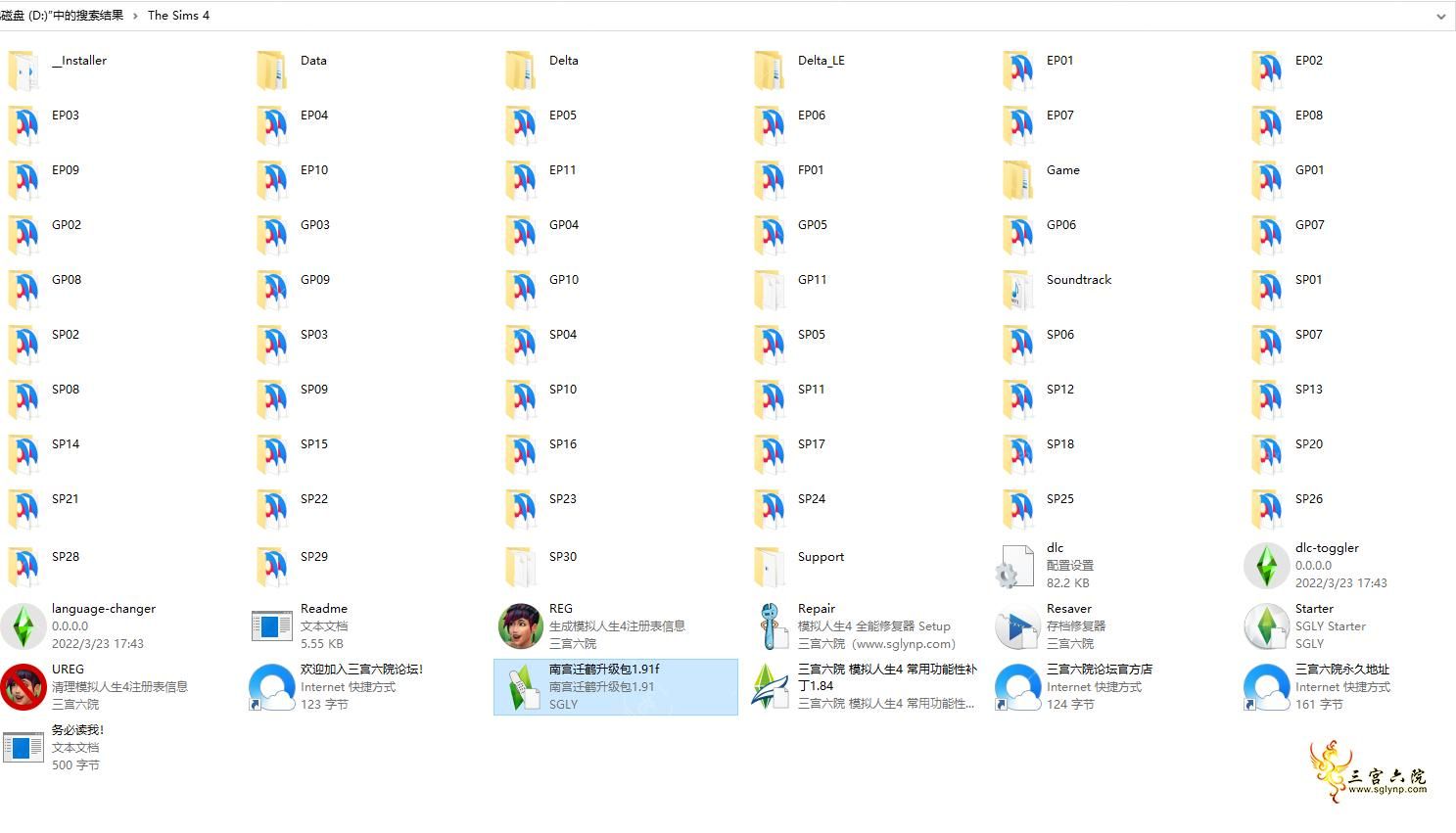1456x833 pixels.
Task: Select the SP28 folder label
Action: click(65, 557)
